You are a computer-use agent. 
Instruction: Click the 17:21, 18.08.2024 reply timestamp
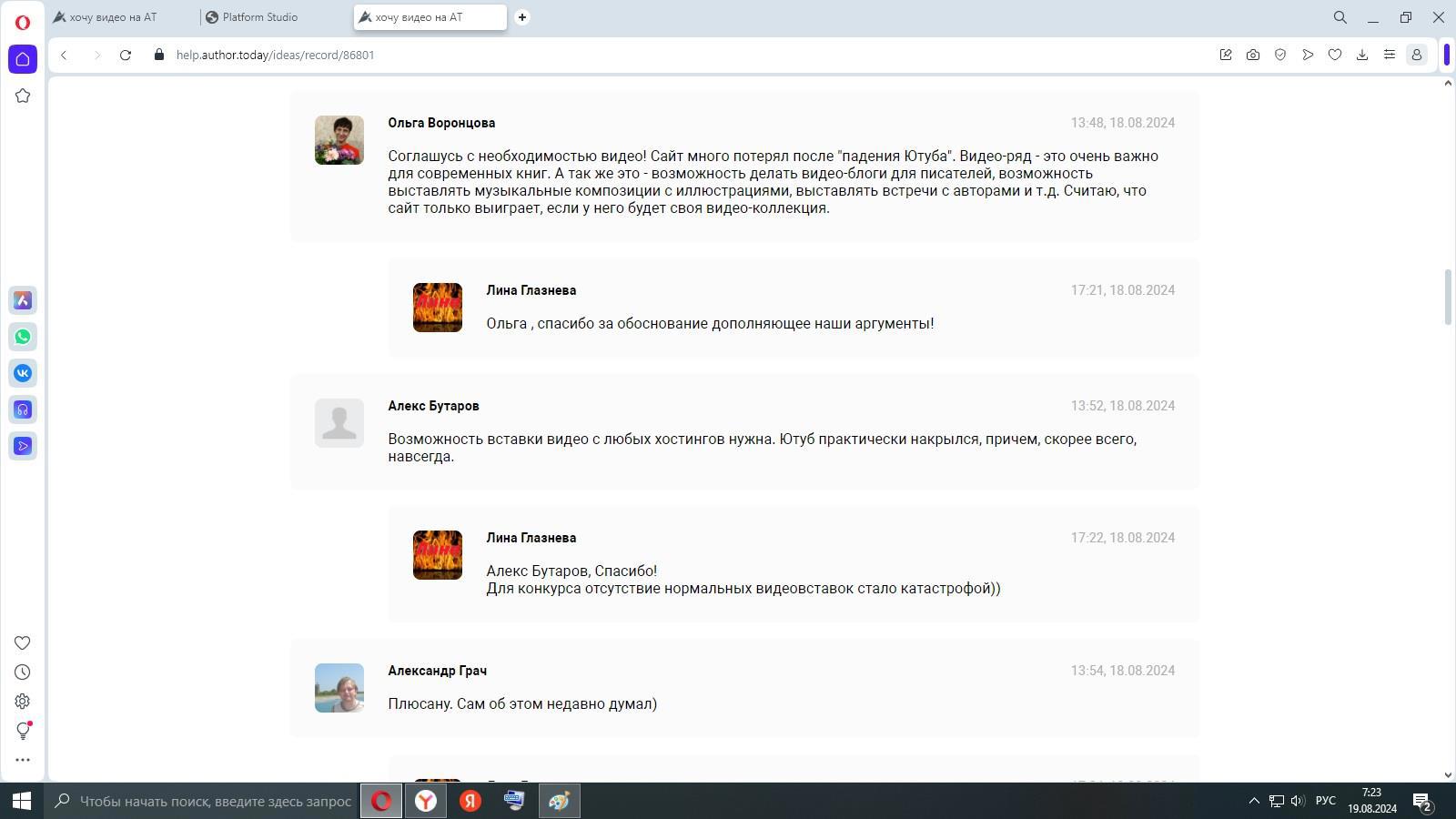point(1122,290)
